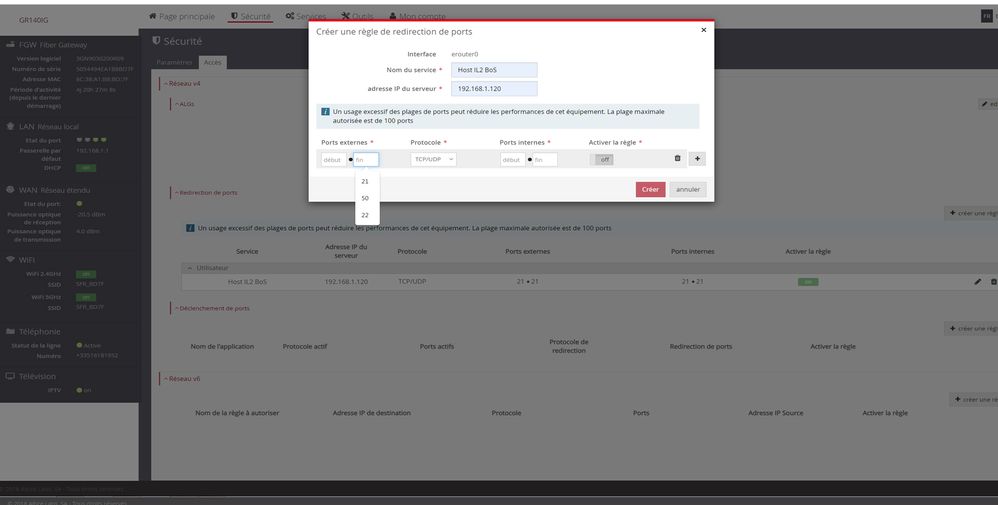
Task: Select port 50 from the suggestion list
Action: [x=365, y=198]
